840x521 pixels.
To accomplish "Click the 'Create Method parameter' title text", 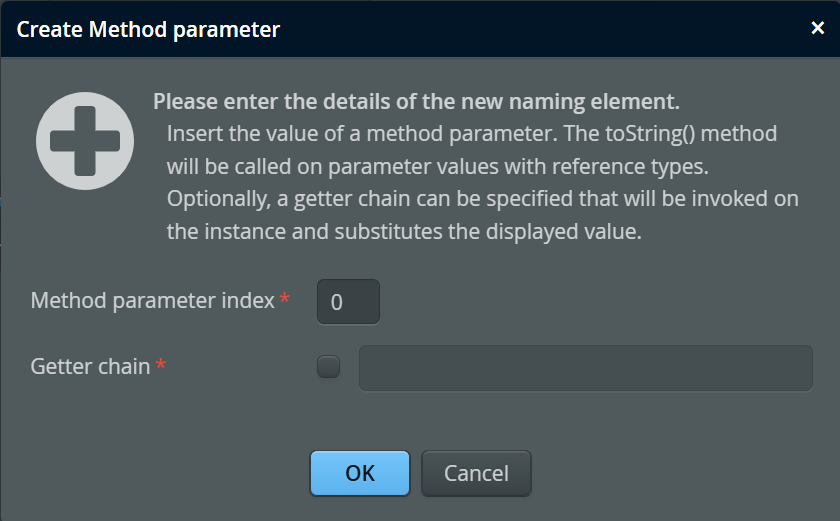I will [148, 29].
